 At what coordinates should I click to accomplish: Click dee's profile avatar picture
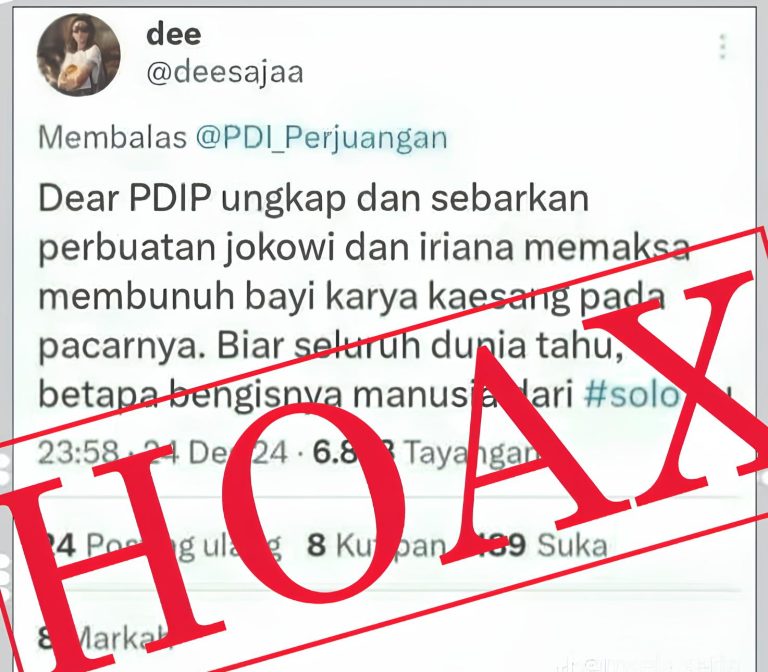(x=78, y=54)
